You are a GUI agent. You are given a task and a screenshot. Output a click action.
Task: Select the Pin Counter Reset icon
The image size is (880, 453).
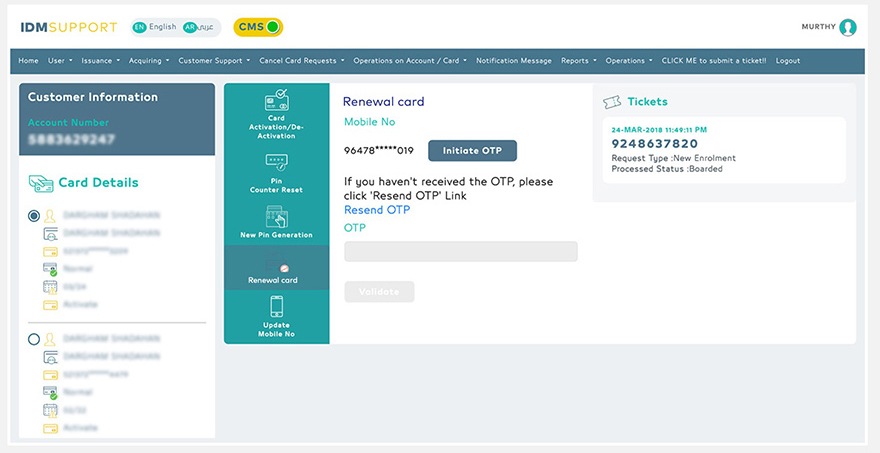[x=276, y=162]
